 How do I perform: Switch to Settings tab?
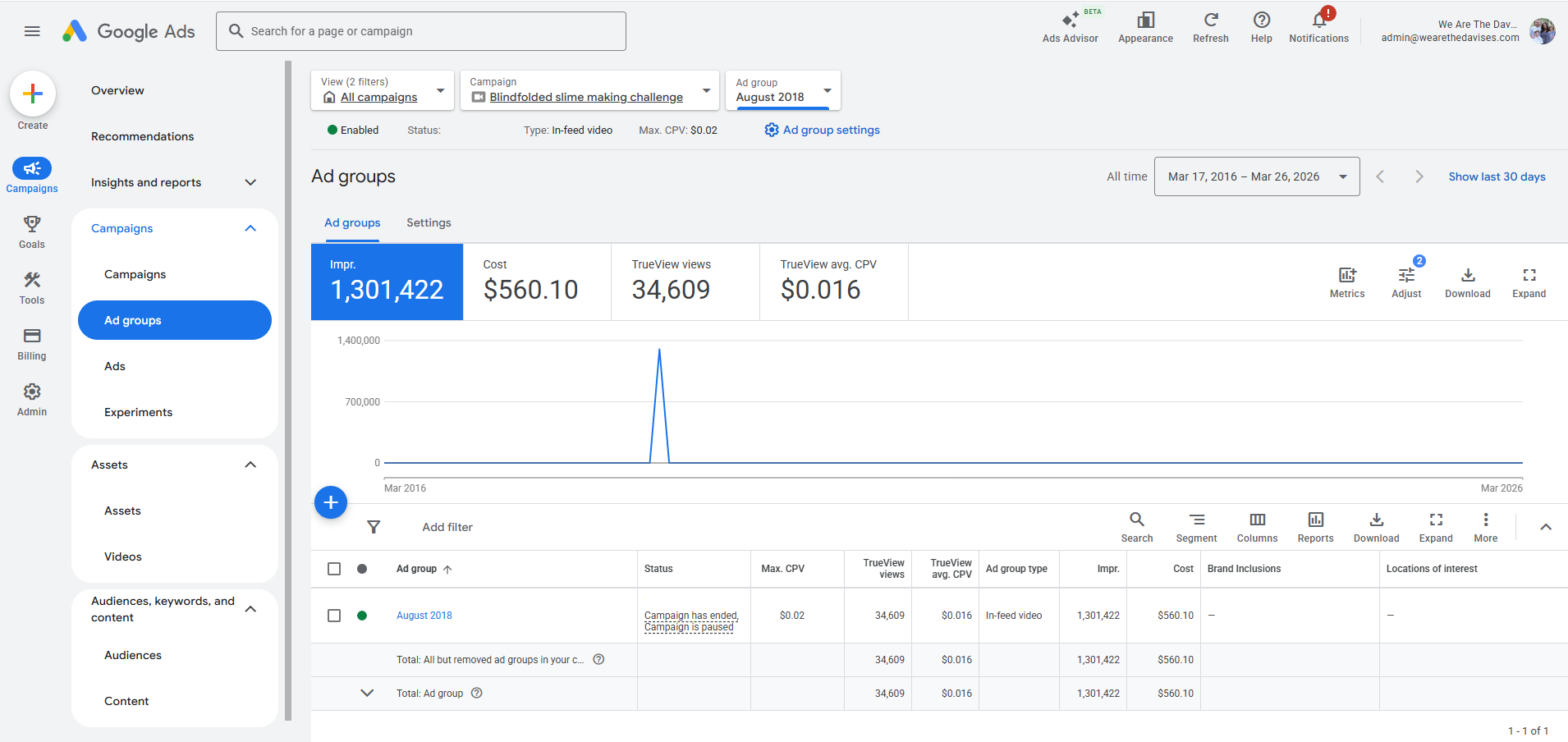click(429, 222)
